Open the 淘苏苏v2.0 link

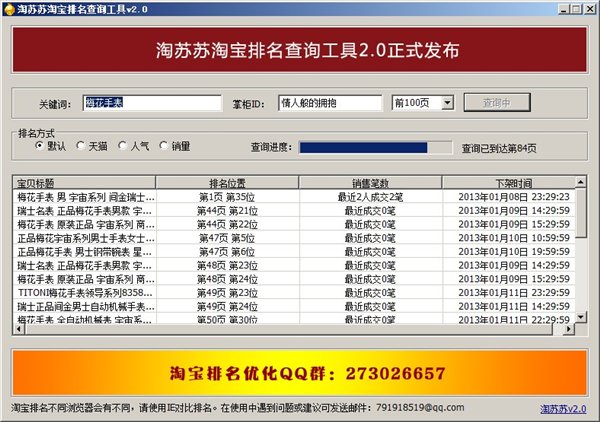pyautogui.click(x=563, y=409)
